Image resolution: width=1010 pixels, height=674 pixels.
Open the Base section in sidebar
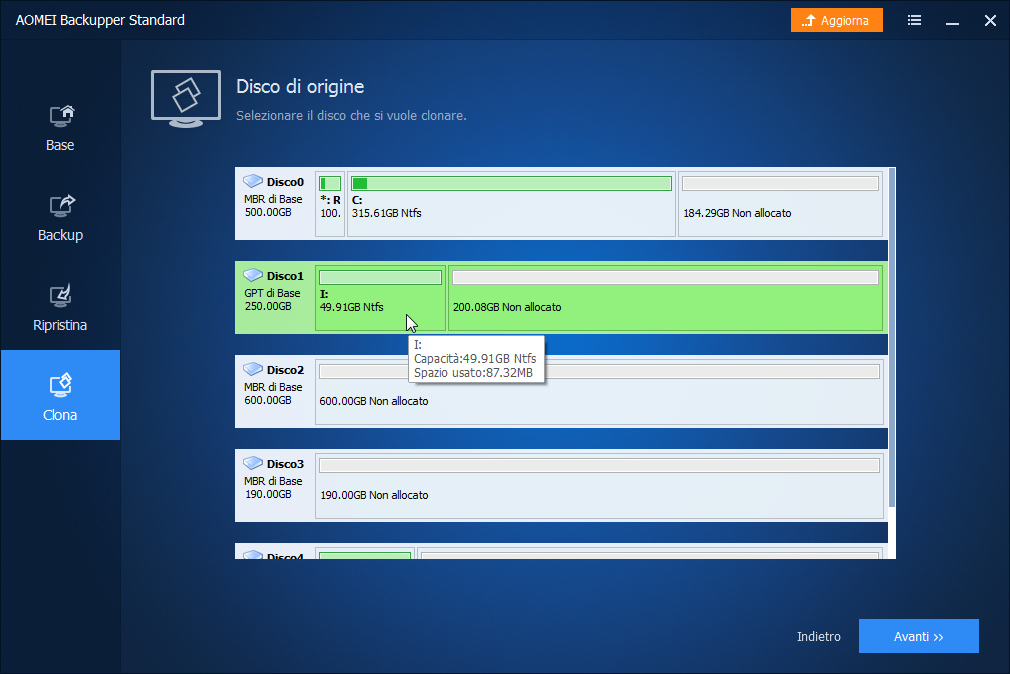click(x=60, y=129)
